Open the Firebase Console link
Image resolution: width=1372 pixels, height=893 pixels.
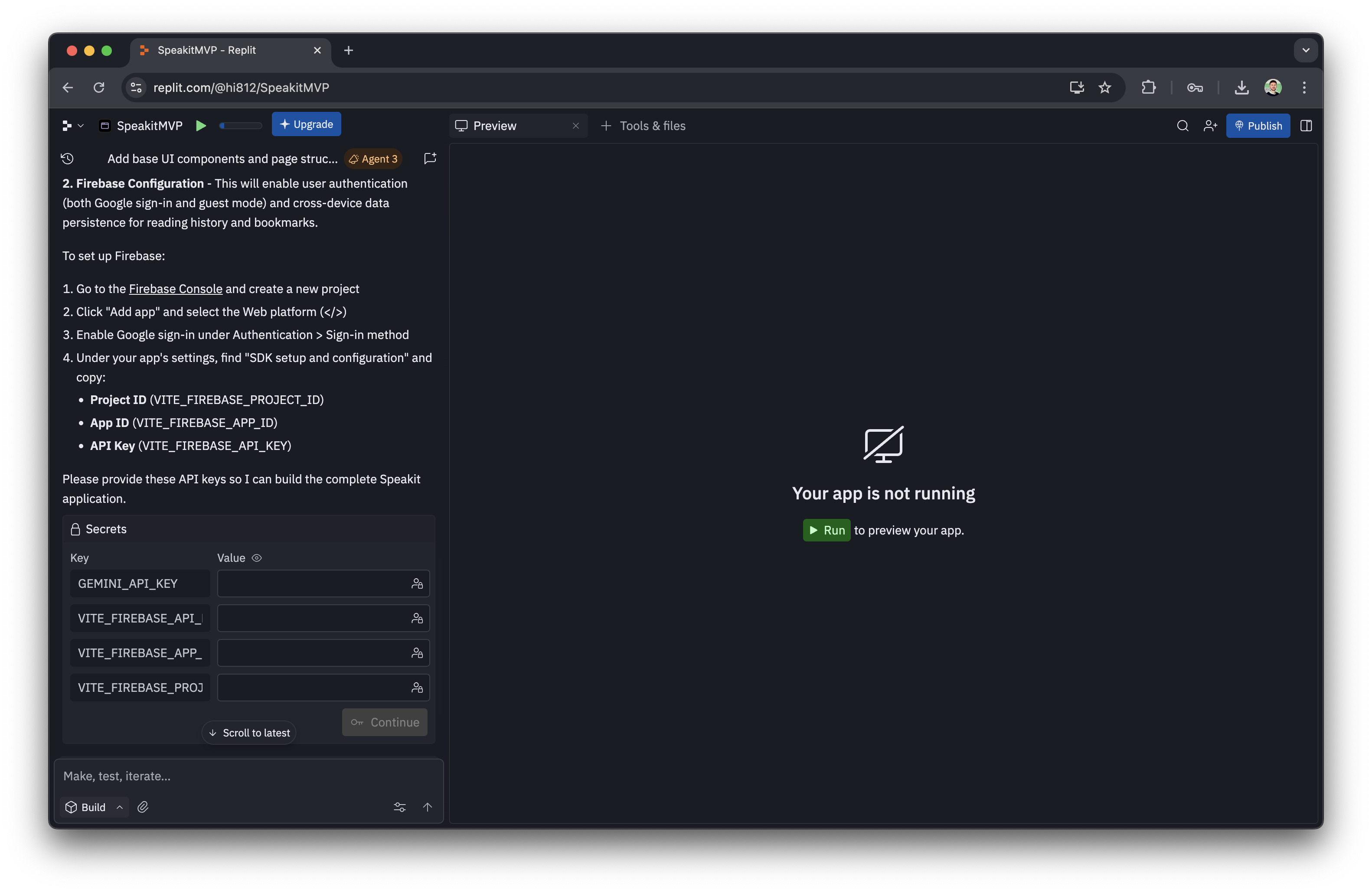coord(175,289)
